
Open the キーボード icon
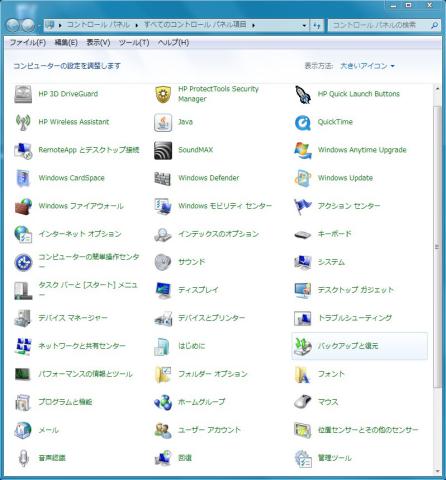tap(303, 234)
